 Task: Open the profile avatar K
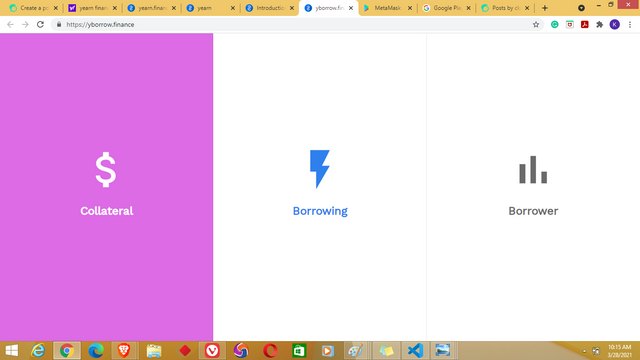(615, 24)
